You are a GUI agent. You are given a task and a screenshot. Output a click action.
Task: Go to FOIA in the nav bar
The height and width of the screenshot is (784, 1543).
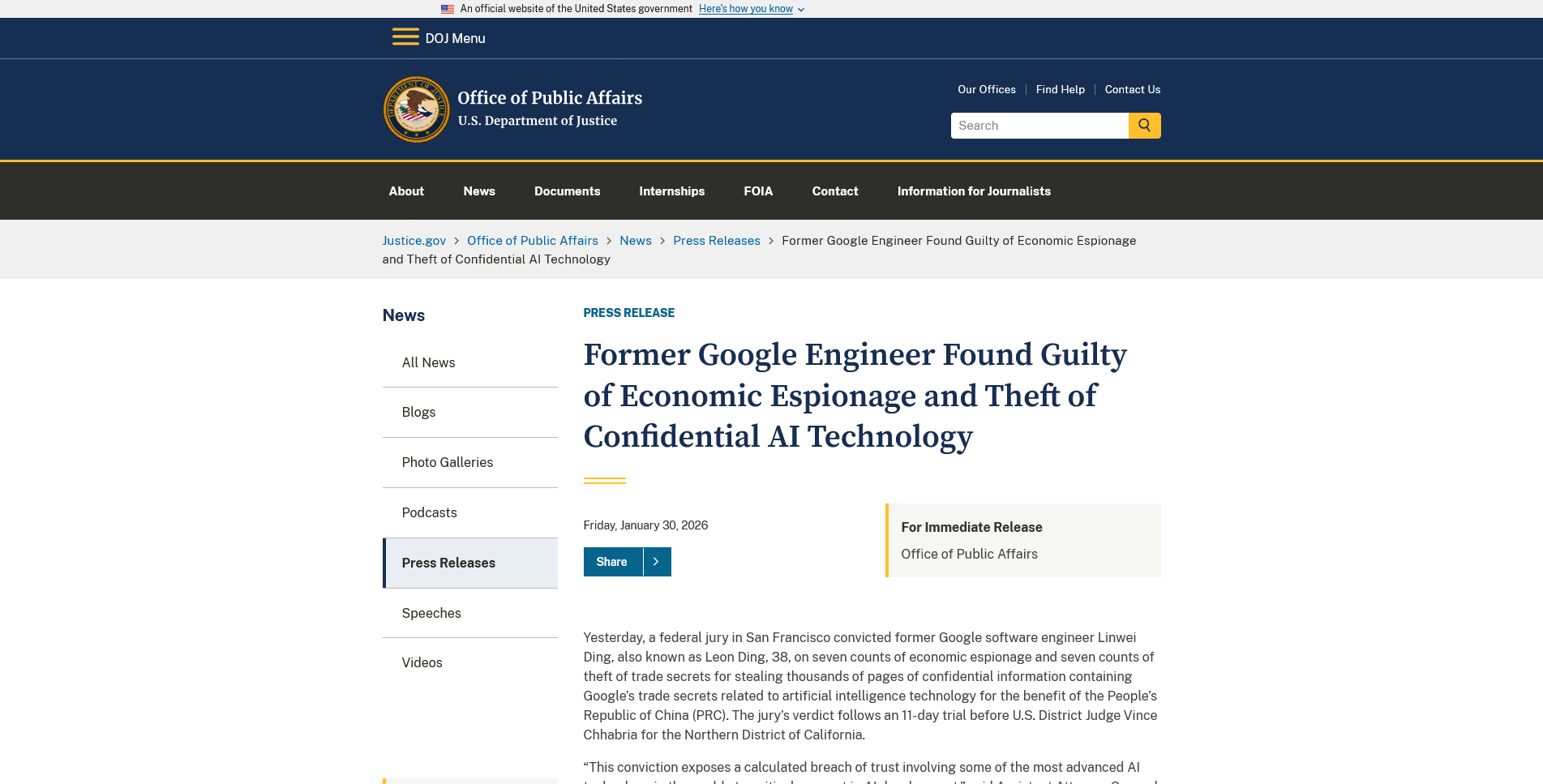point(758,191)
